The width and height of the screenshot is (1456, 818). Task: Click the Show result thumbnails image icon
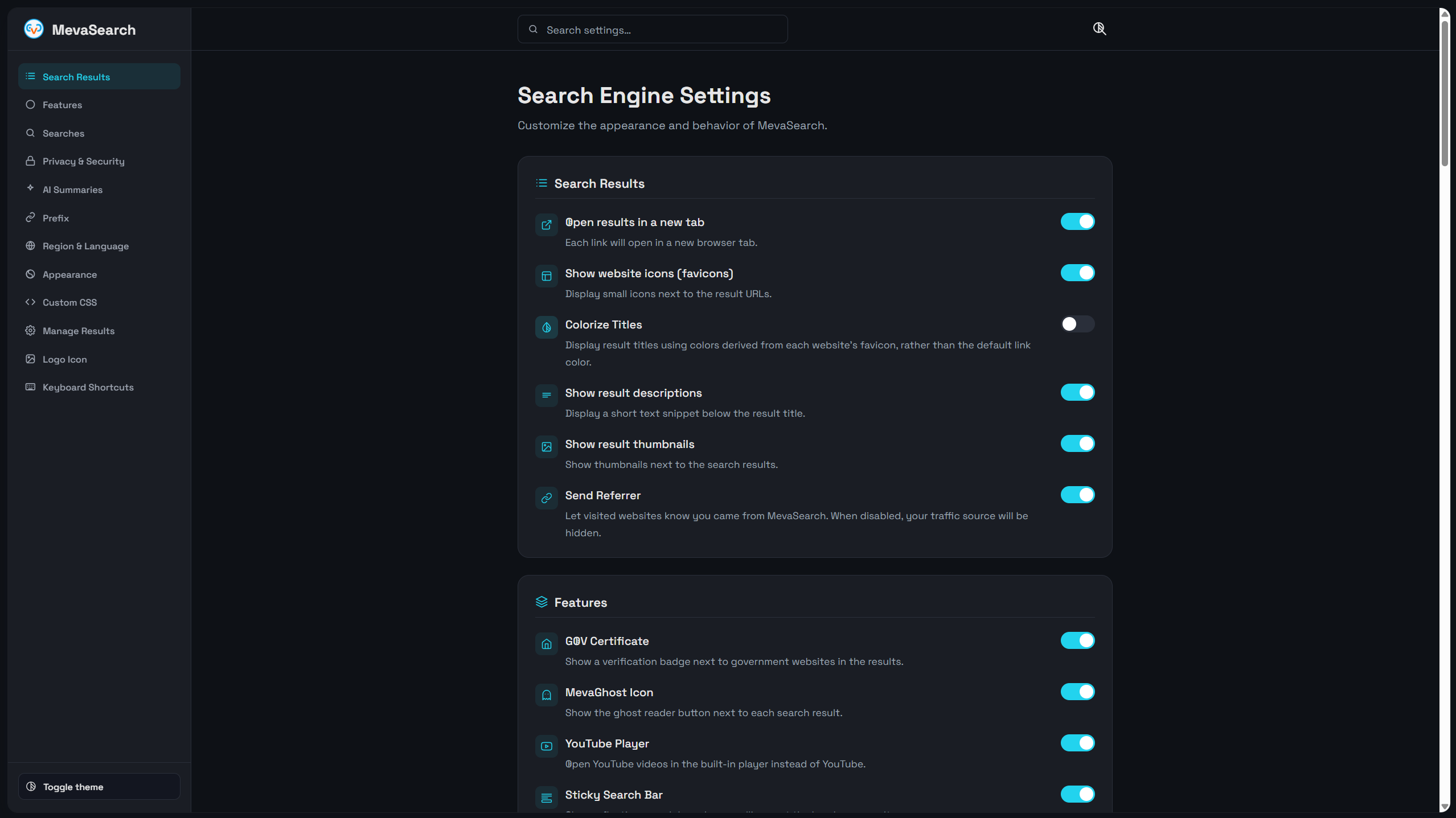546,447
